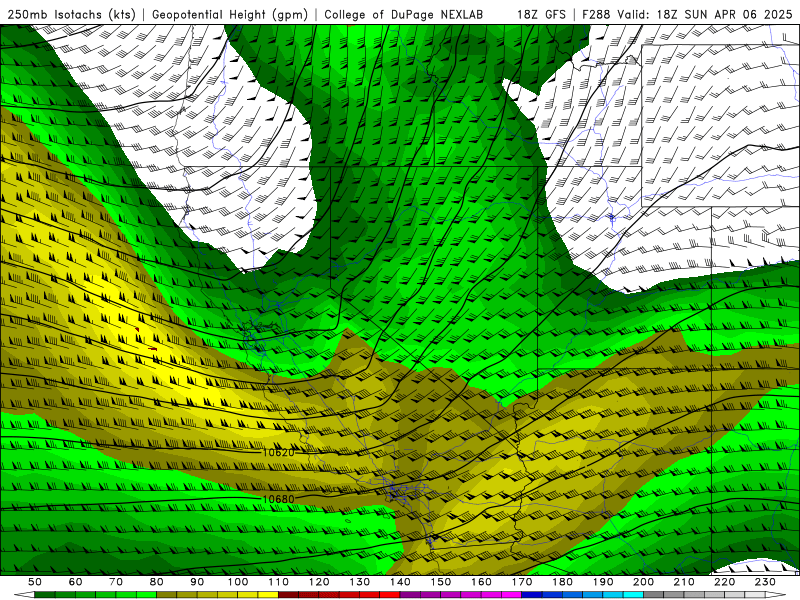This screenshot has width=800, height=600.
Task: Select the "18Z GFS" model run label
Action: (541, 14)
